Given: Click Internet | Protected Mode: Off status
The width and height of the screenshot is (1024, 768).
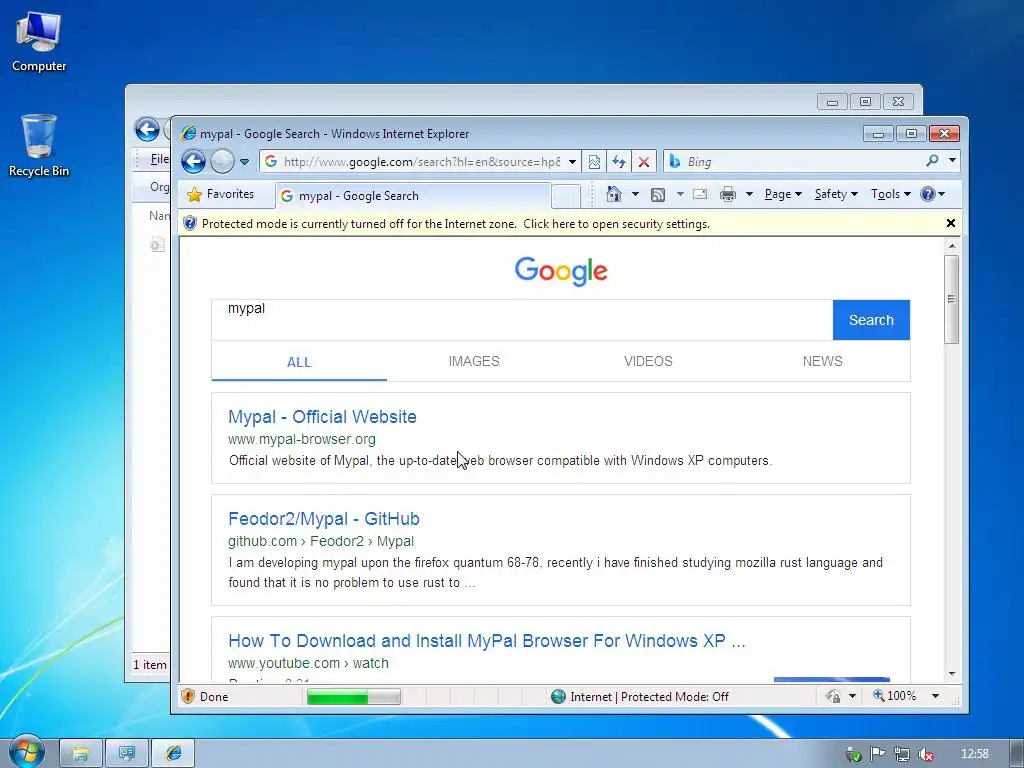Looking at the screenshot, I should 641,697.
